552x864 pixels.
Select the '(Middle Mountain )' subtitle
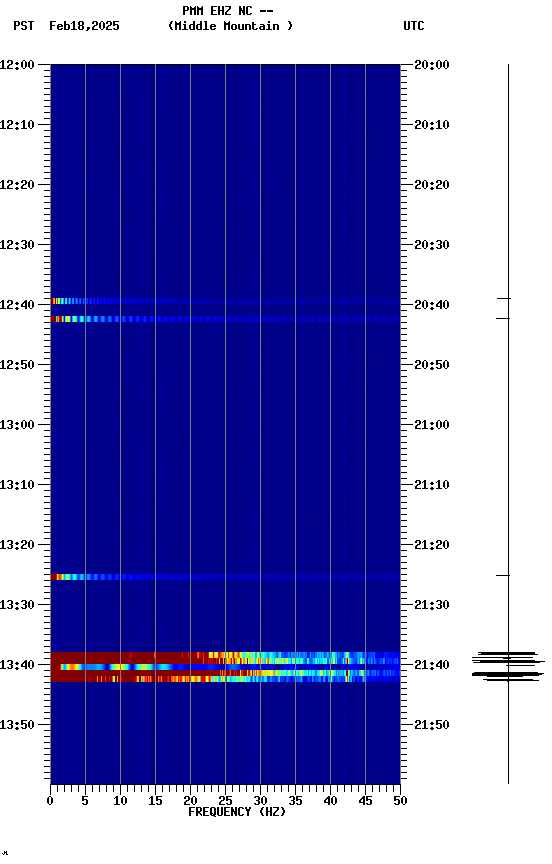(230, 26)
